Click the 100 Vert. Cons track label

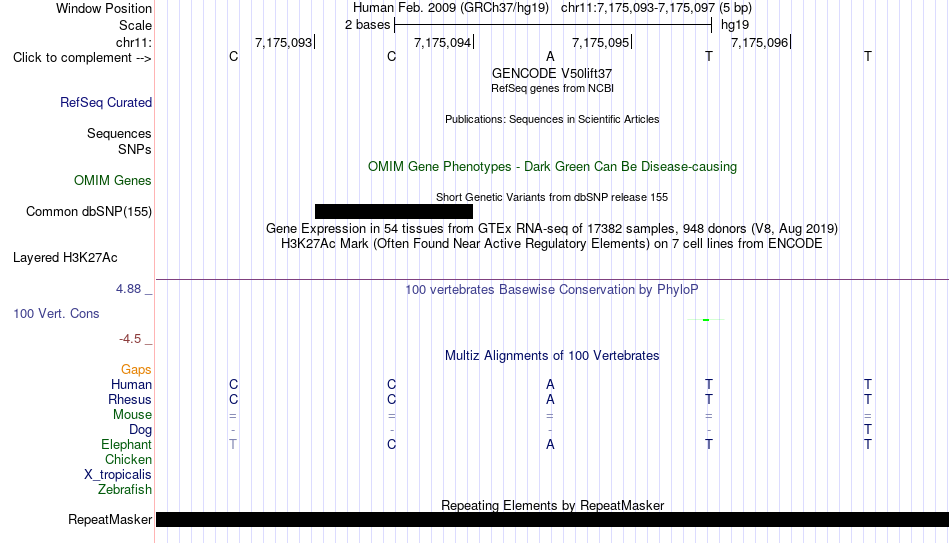point(56,313)
